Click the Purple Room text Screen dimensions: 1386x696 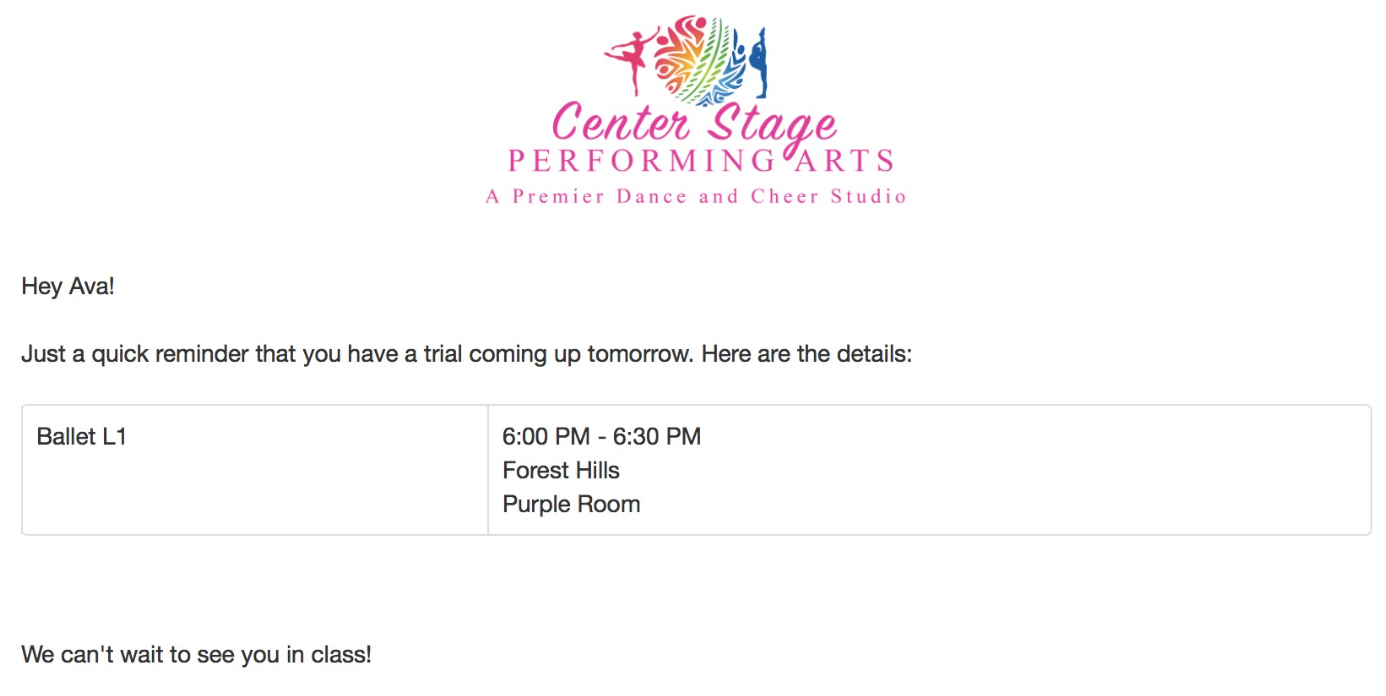(x=571, y=504)
